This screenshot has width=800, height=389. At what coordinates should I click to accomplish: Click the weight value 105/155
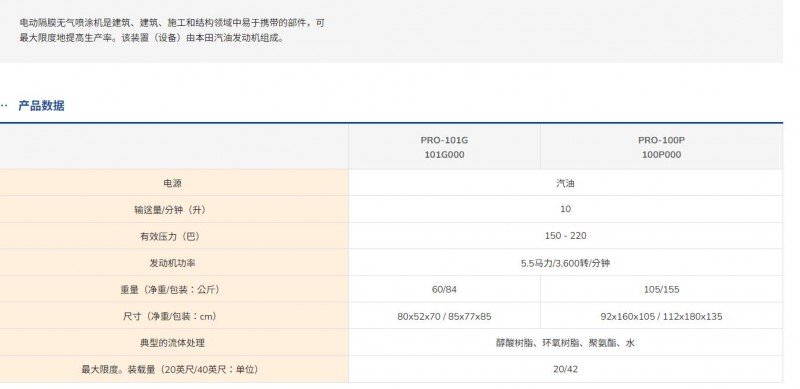[661, 289]
